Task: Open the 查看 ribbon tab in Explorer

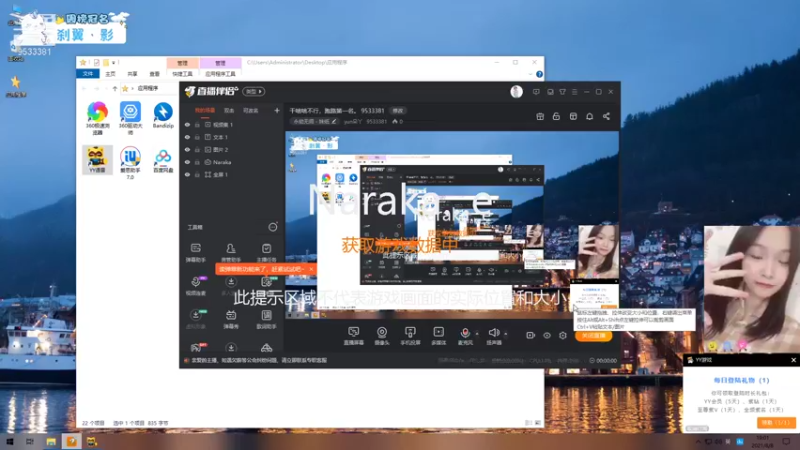Action: pos(154,74)
